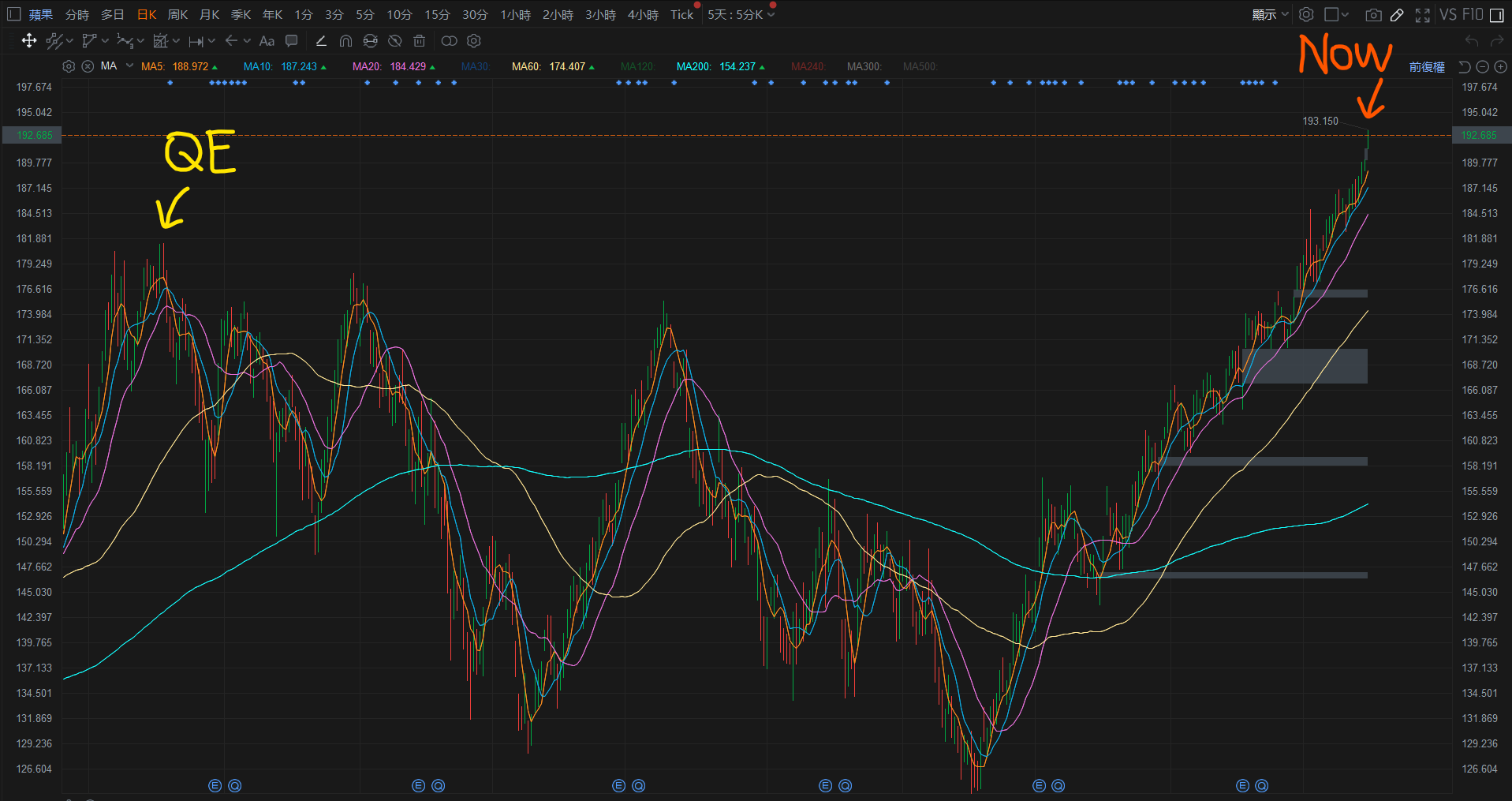The height and width of the screenshot is (801, 1512).
Task: Undo the last drawing action
Action: 1472,41
